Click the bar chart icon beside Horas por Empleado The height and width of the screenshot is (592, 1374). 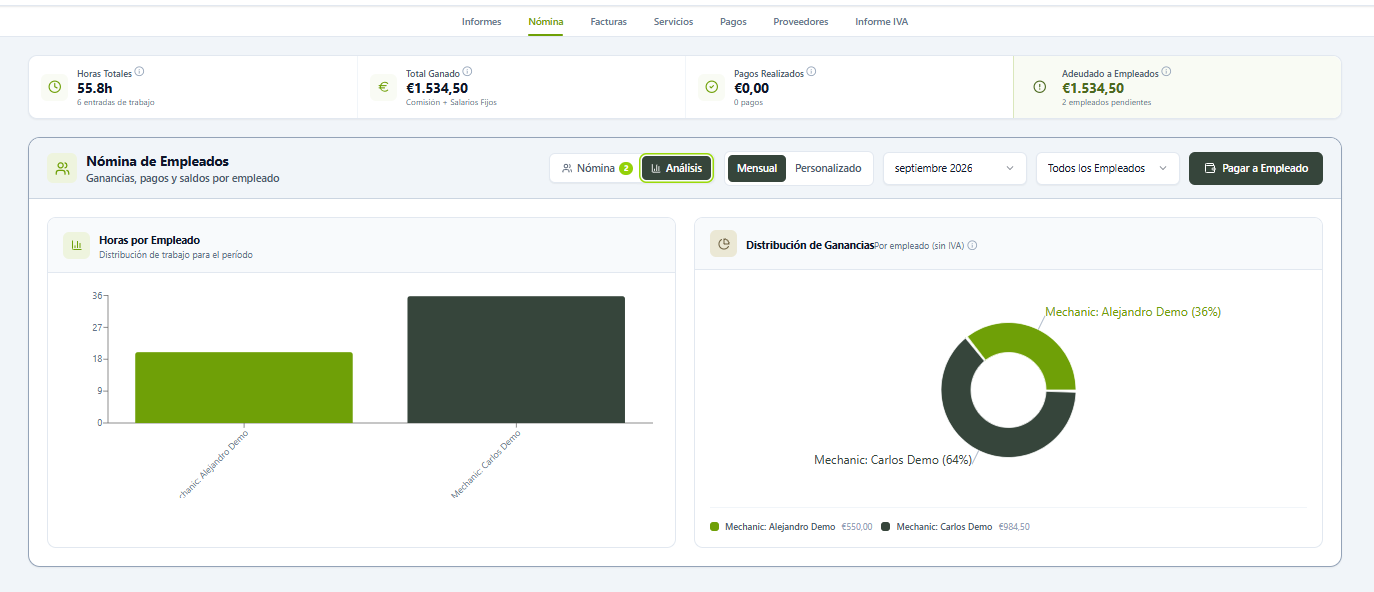coord(76,245)
